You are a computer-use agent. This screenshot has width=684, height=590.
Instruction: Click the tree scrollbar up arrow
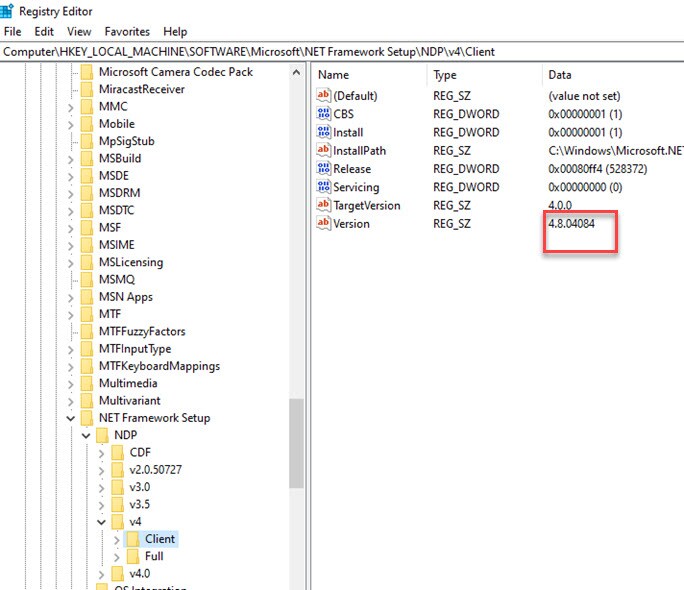pos(297,72)
